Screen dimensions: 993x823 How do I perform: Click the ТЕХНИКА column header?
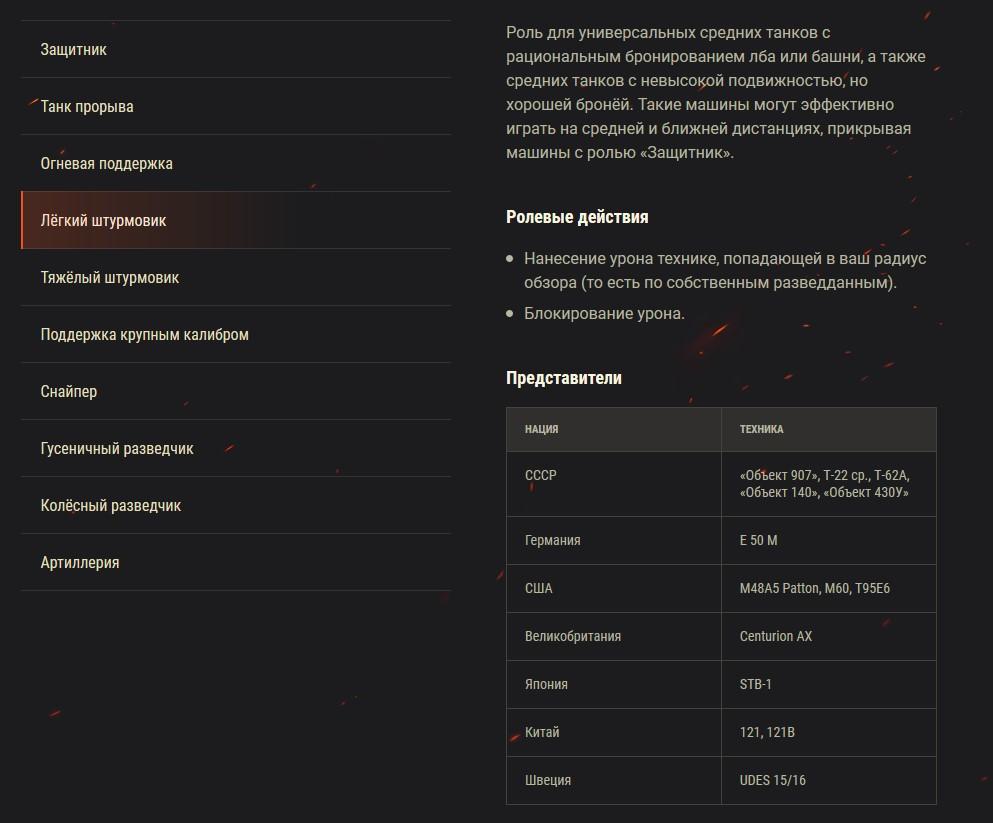(761, 429)
